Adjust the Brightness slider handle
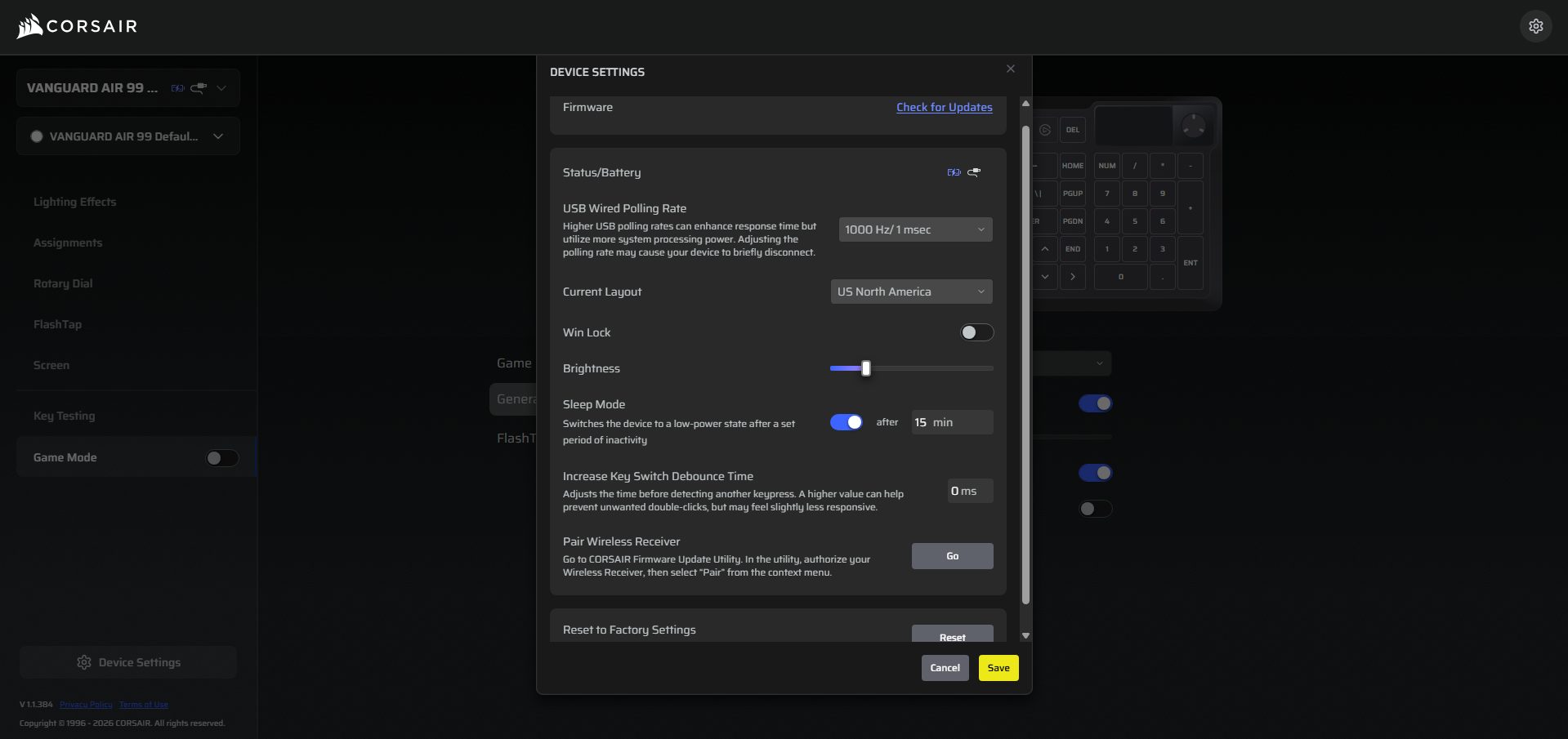Image resolution: width=1568 pixels, height=739 pixels. tap(866, 368)
